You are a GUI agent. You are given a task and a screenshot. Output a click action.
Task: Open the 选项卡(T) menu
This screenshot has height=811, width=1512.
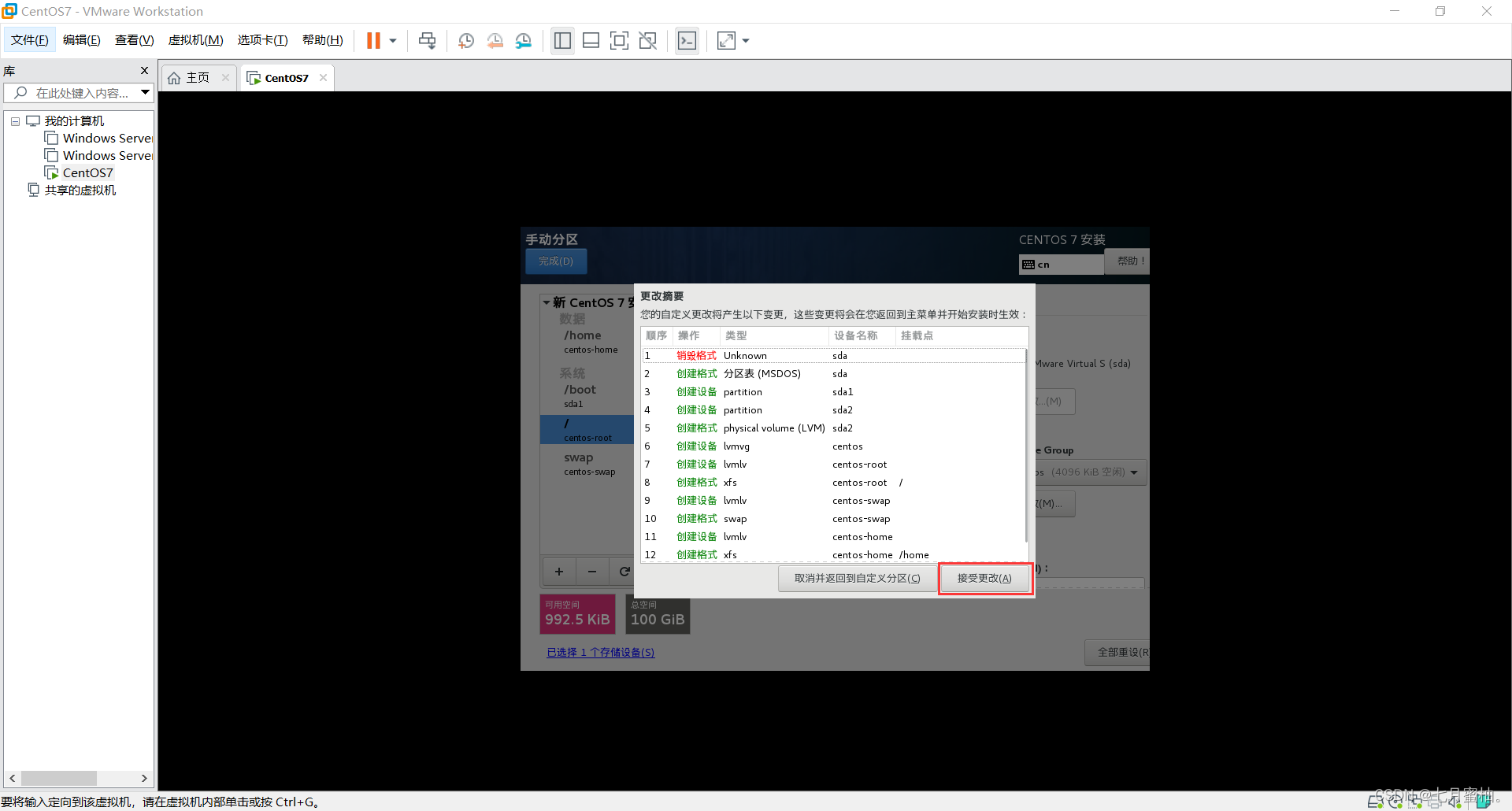[263, 40]
